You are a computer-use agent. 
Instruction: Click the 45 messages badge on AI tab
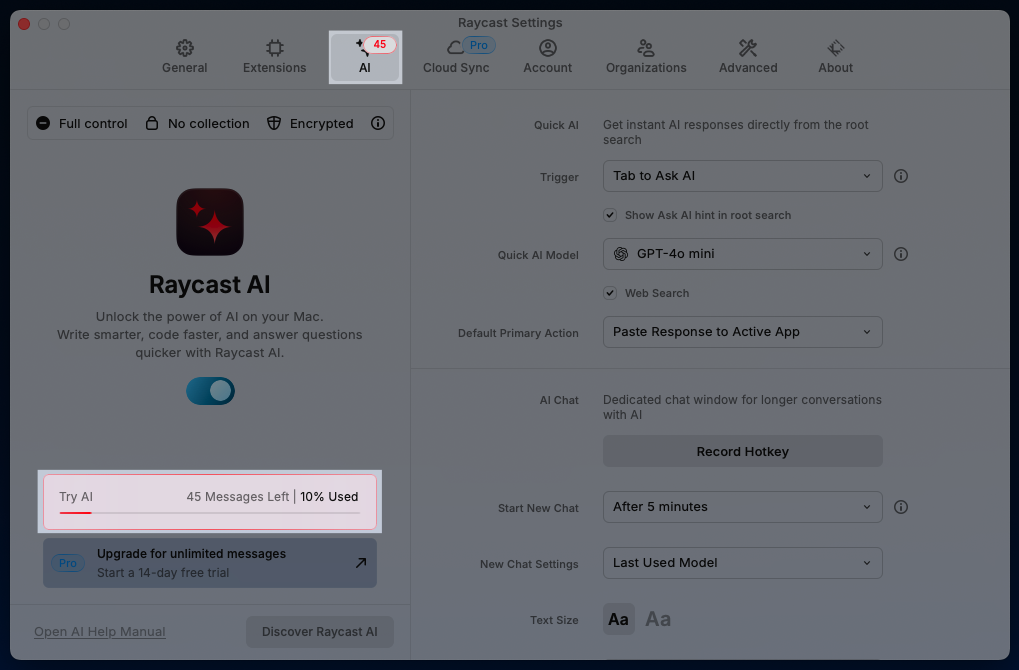[x=380, y=44]
